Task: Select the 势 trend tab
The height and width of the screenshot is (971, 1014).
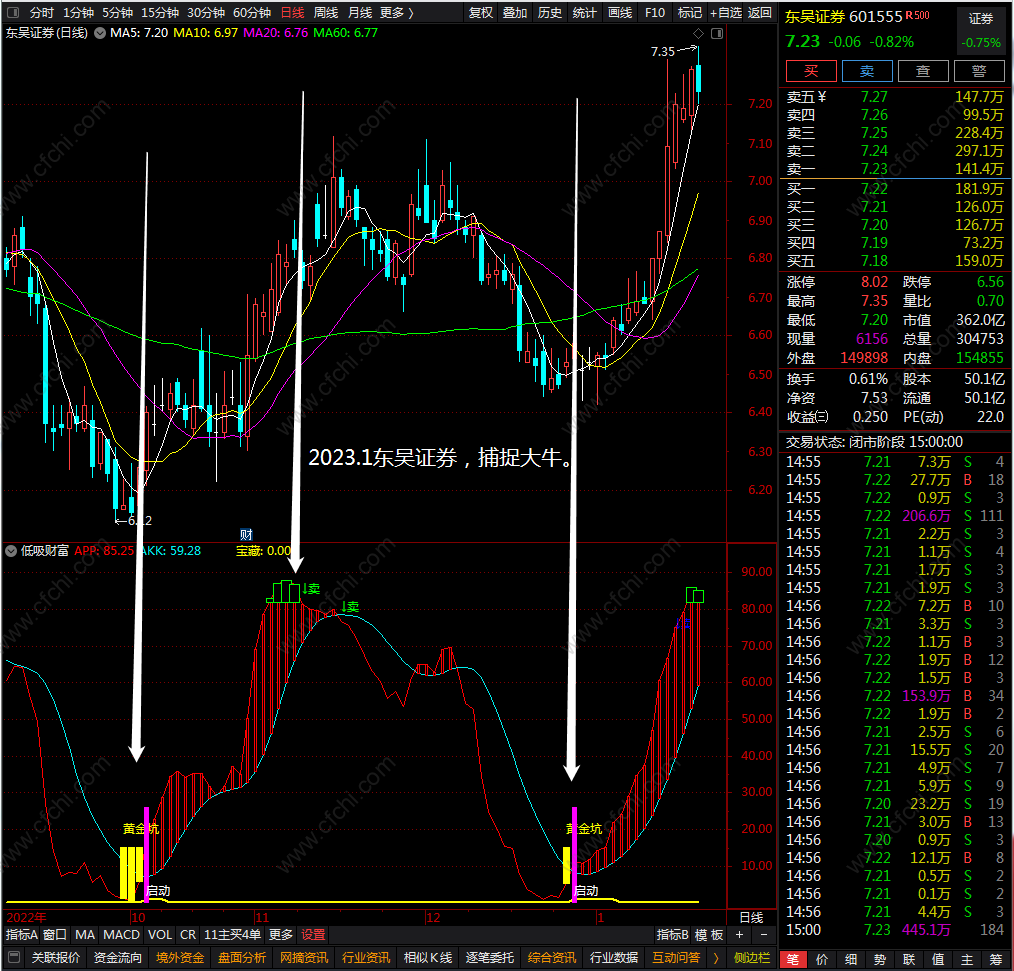Action: 880,959
